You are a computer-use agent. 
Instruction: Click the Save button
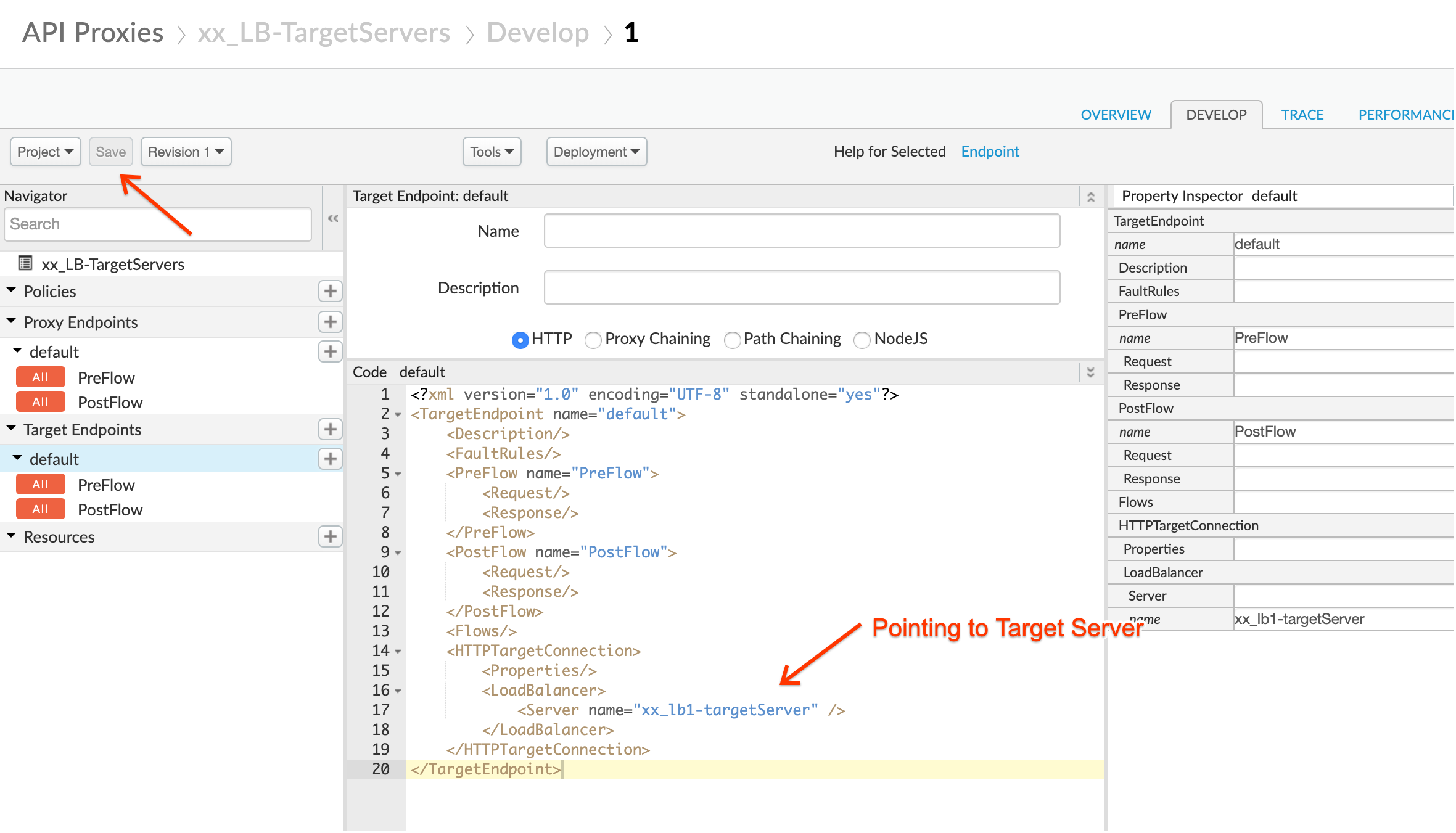pyautogui.click(x=110, y=152)
